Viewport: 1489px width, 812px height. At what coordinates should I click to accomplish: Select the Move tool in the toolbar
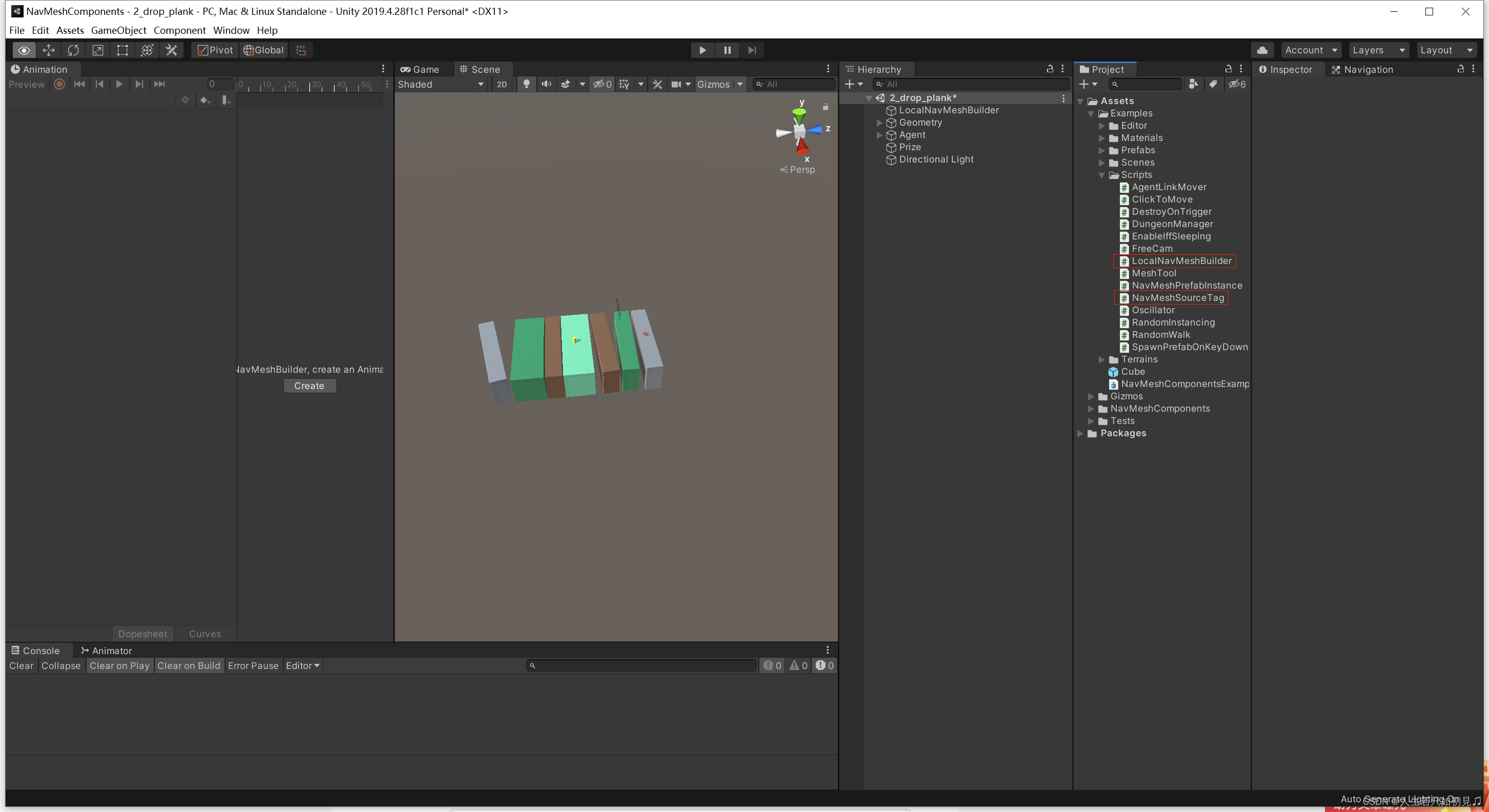coord(49,50)
